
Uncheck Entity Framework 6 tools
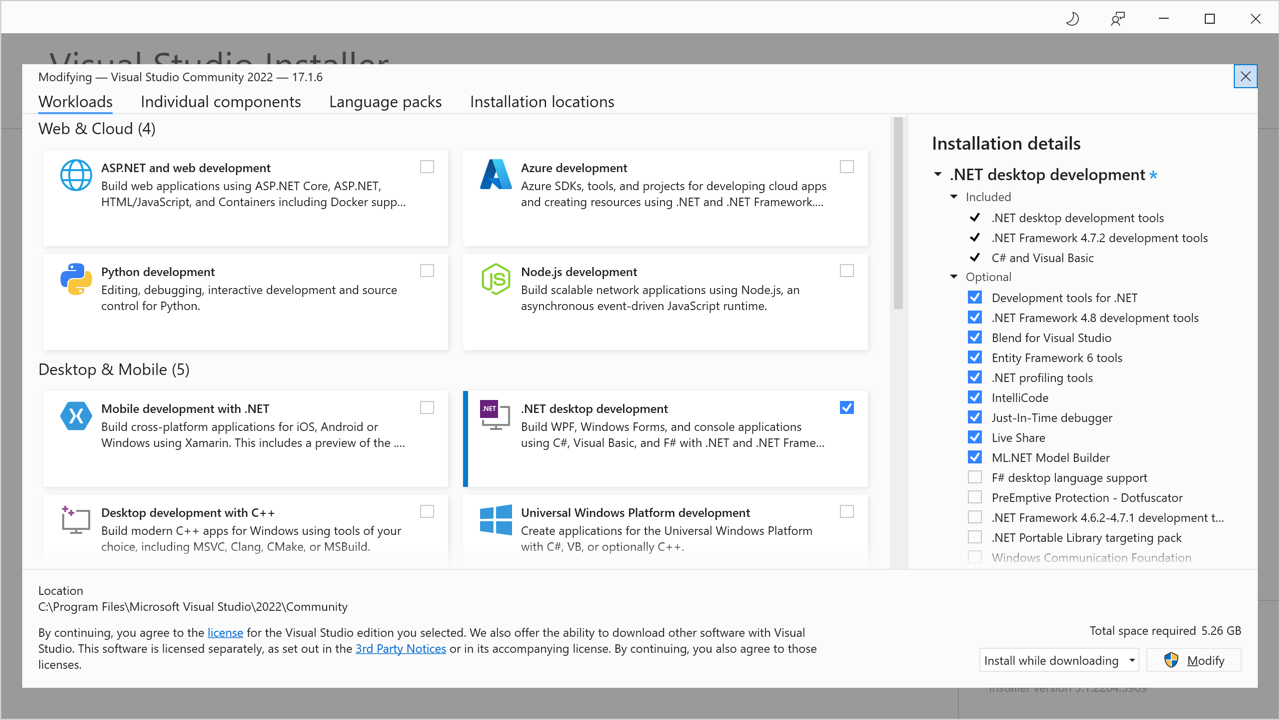tap(975, 357)
